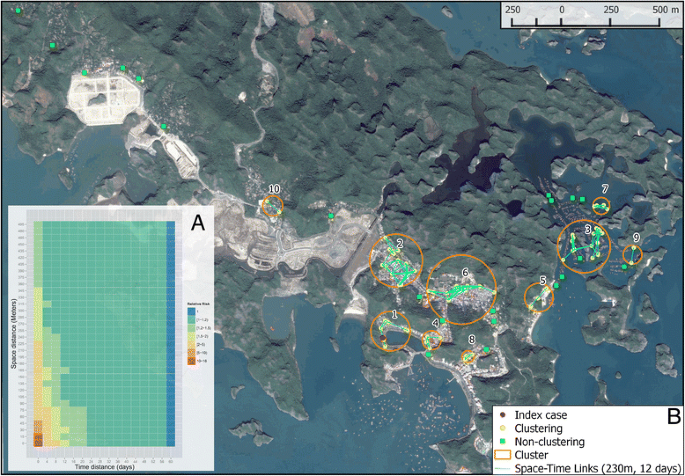Viewport: 685px width, 476px height.
Task: Click the 'Time distance (days)' axis title
Action: [104, 466]
